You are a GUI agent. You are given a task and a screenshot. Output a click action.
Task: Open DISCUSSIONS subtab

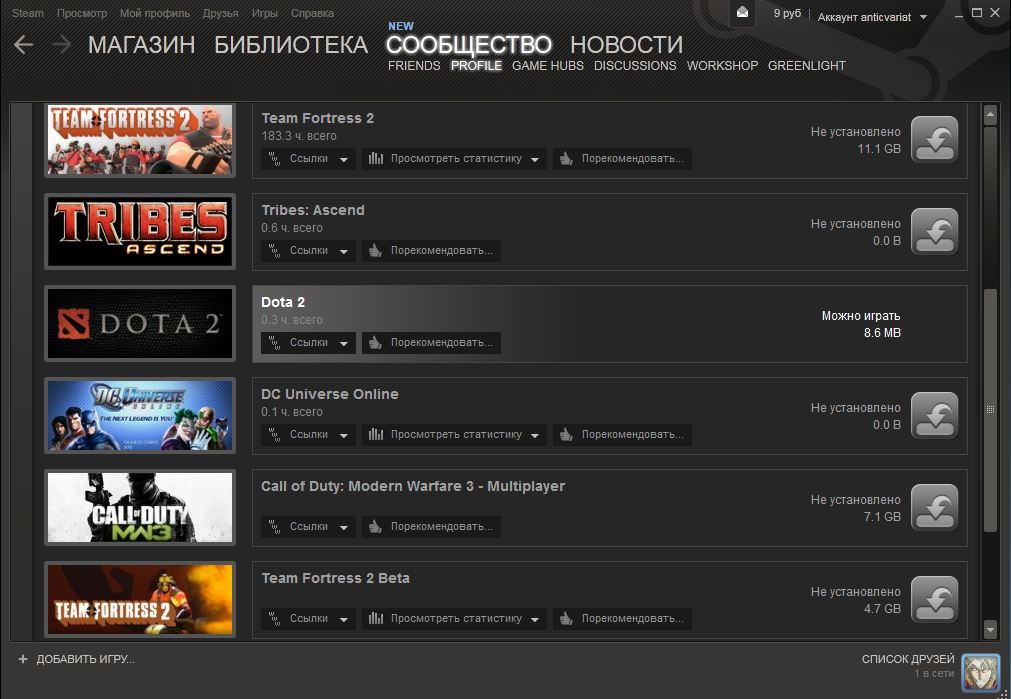[635, 66]
